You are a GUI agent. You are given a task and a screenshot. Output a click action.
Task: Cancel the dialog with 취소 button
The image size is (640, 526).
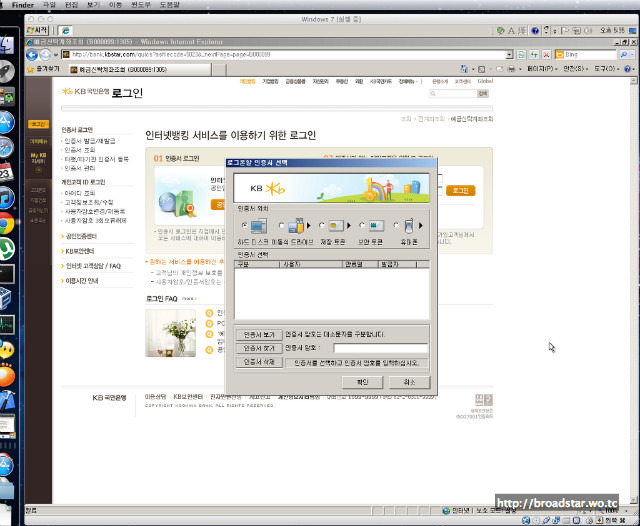tap(409, 382)
